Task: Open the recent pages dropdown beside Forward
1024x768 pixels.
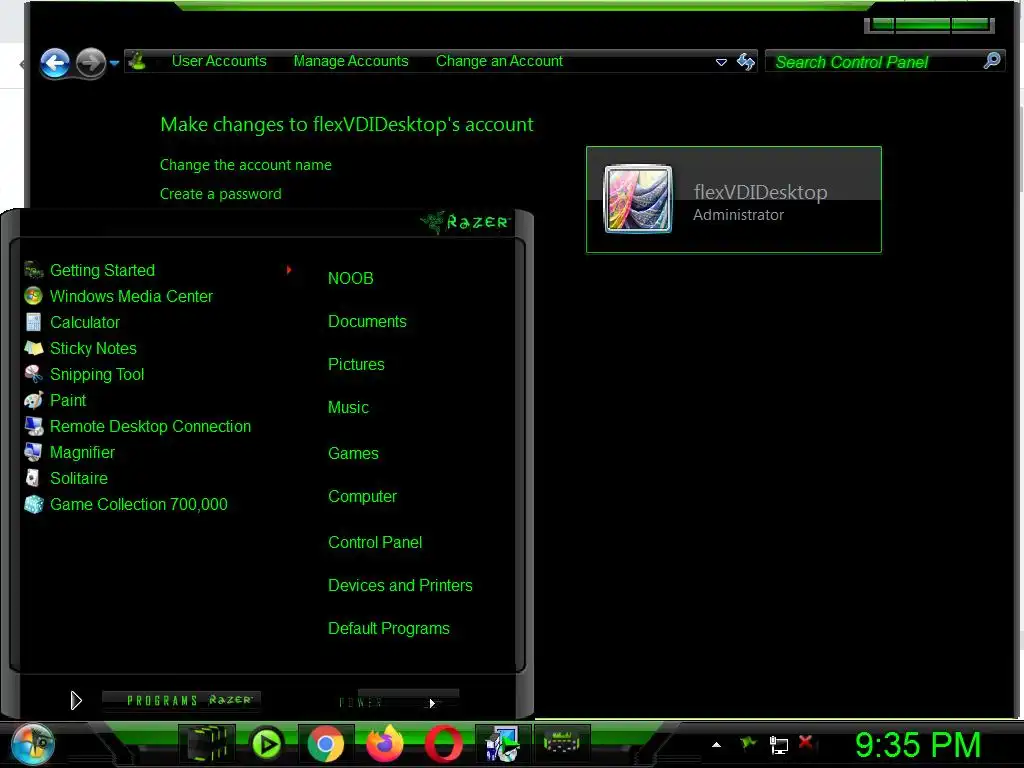Action: 114,63
